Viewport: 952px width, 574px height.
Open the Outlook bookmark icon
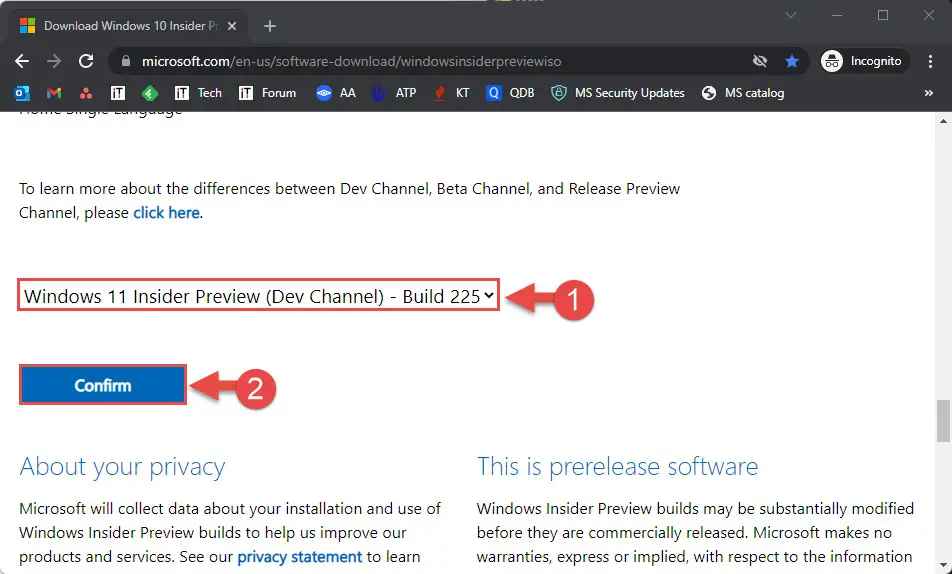pyautogui.click(x=22, y=93)
